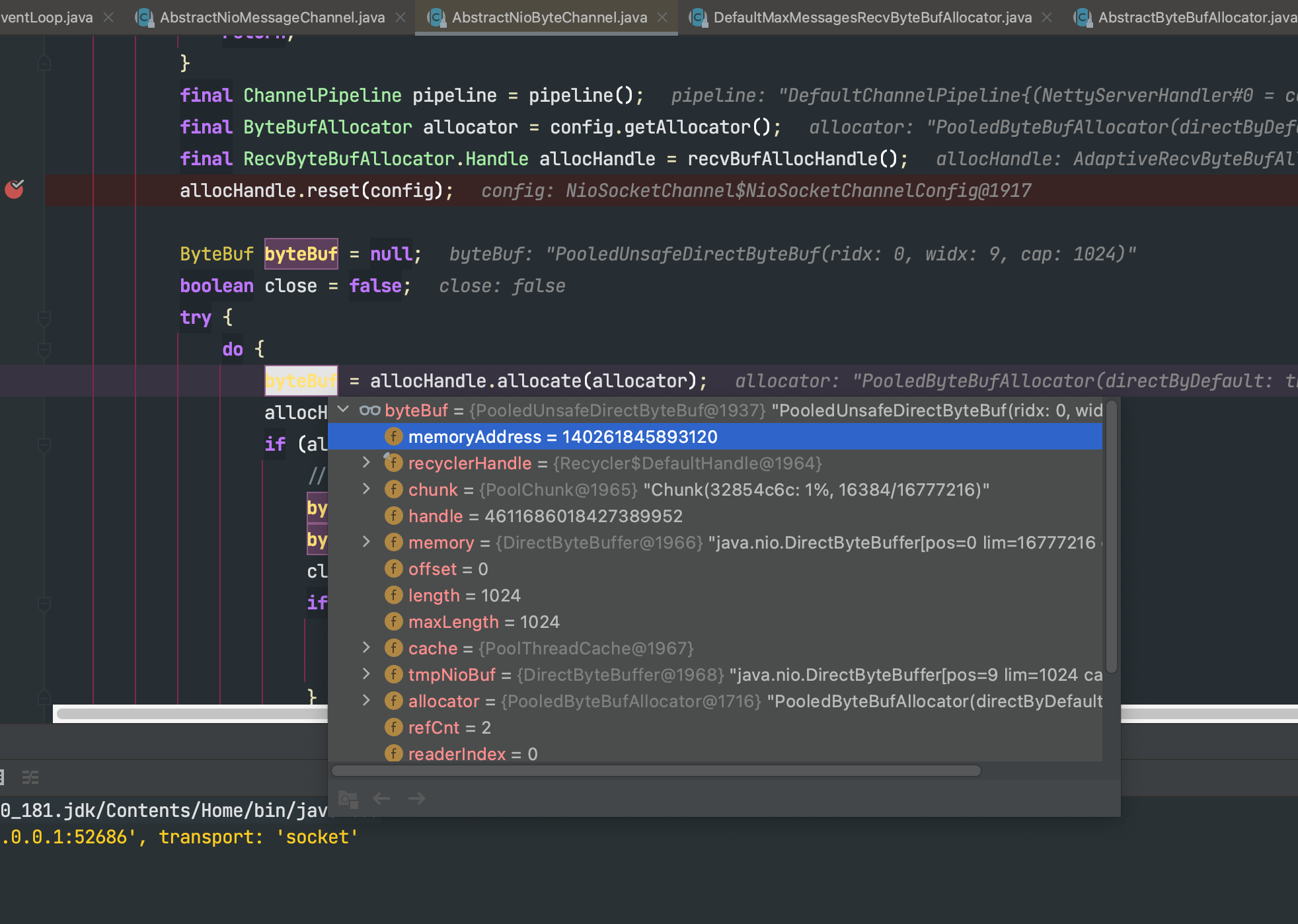Click the soft-wrap lines icon in the console toolbar
Screen dimensions: 1298x924
[30, 777]
